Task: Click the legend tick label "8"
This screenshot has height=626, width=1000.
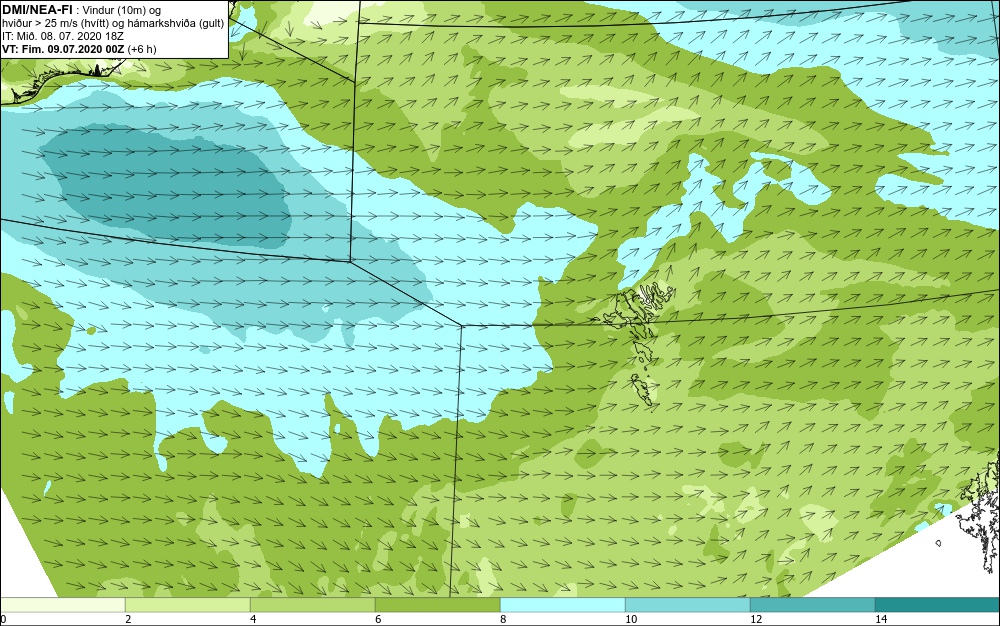Action: pyautogui.click(x=503, y=620)
